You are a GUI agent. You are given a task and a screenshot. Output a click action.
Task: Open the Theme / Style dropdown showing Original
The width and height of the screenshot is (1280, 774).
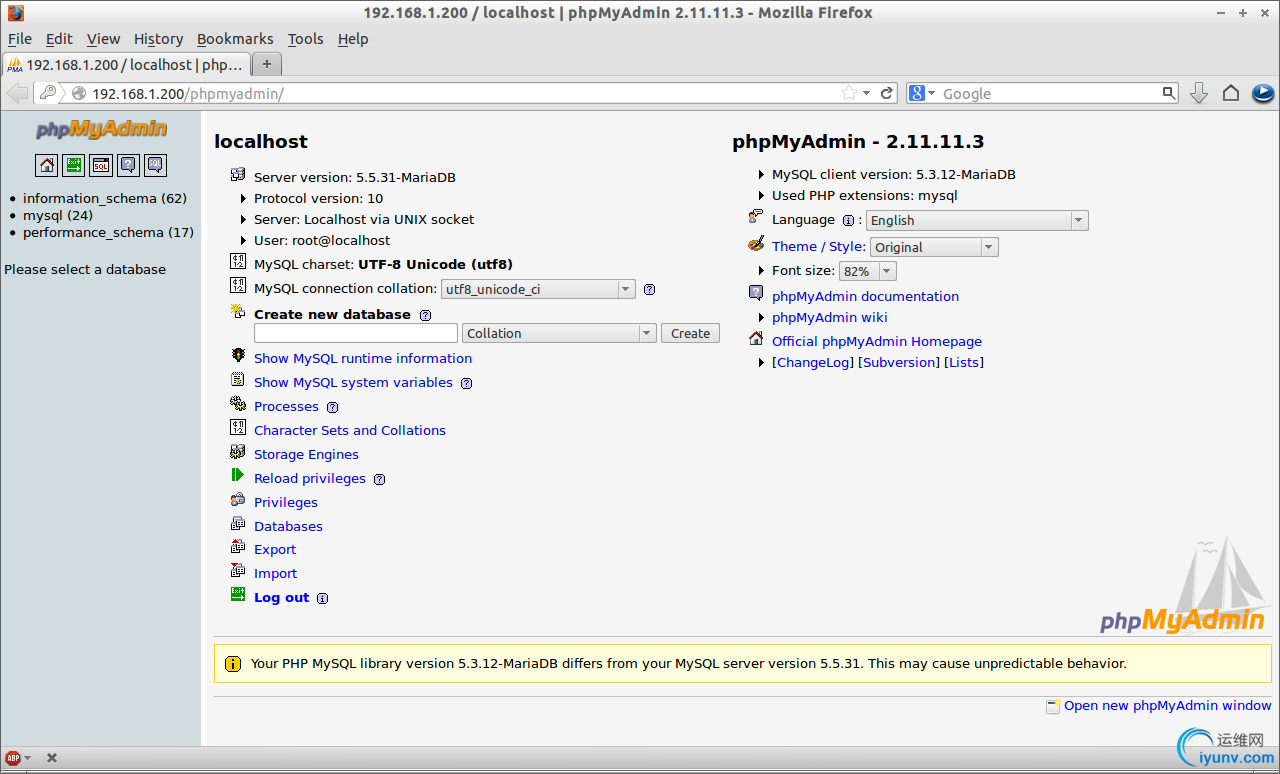coord(934,247)
